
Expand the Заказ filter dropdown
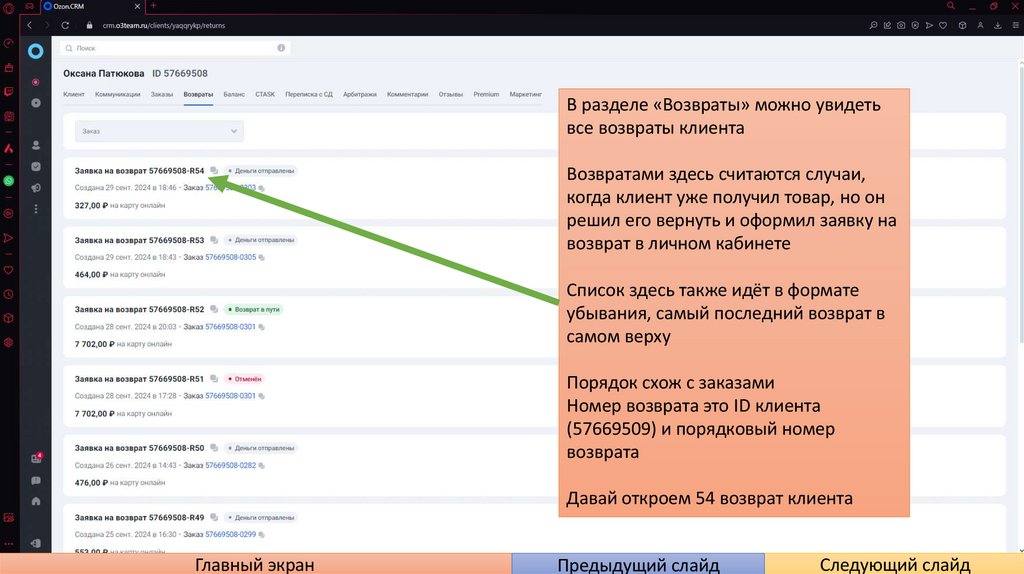(x=159, y=131)
